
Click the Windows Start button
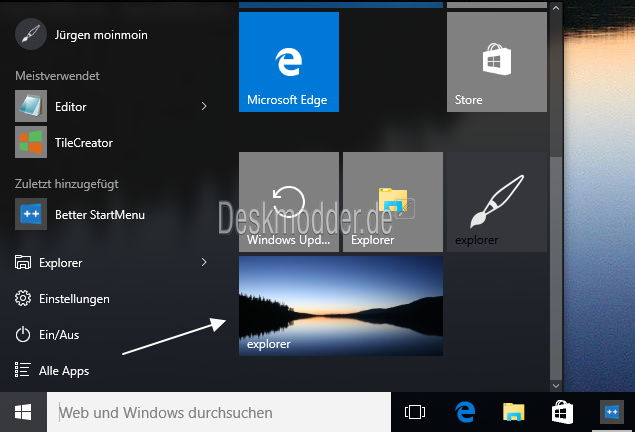pos(23,412)
